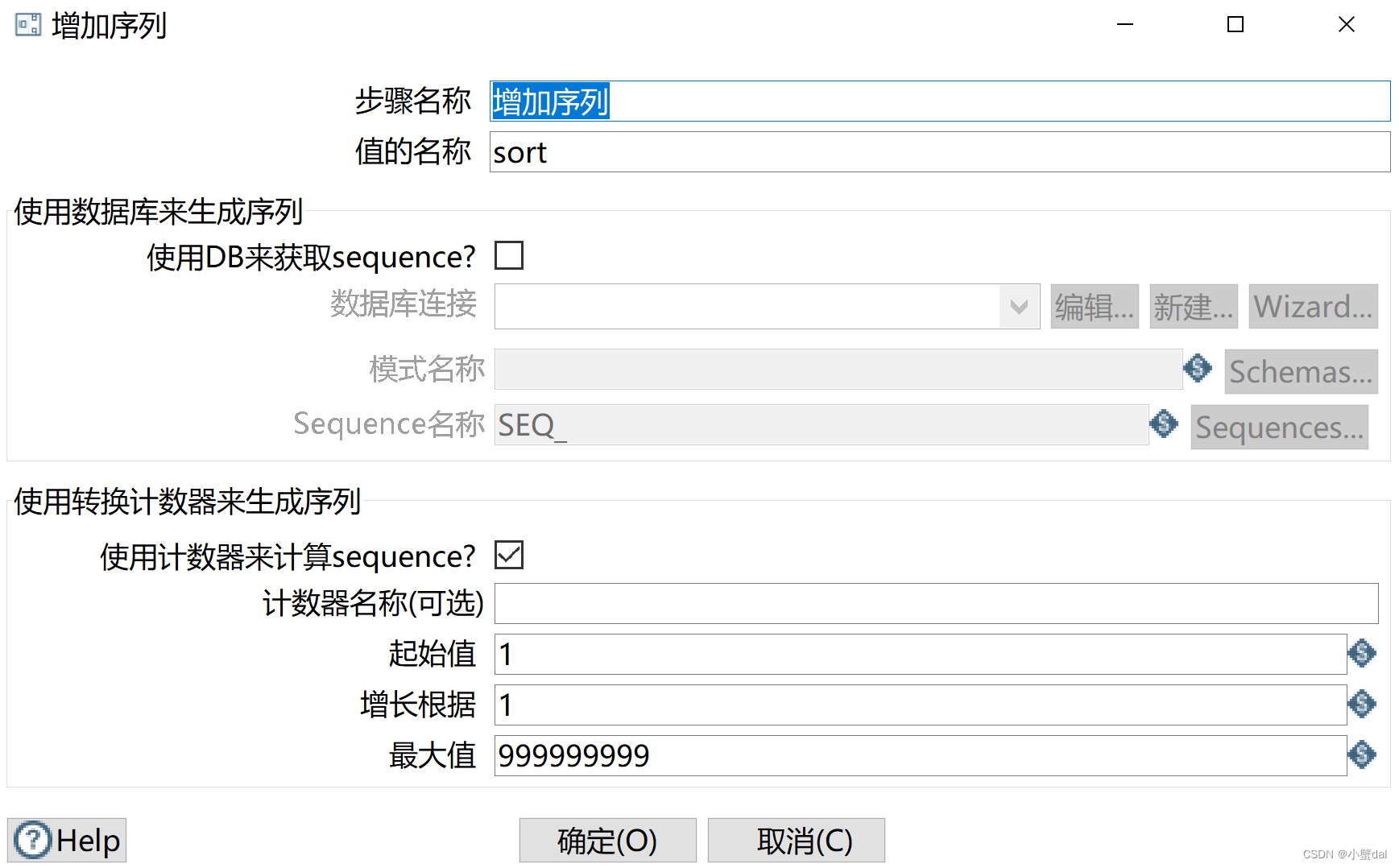This screenshot has width=1399, height=868.
Task: Click into the 起始值 input field
Action: (921, 654)
